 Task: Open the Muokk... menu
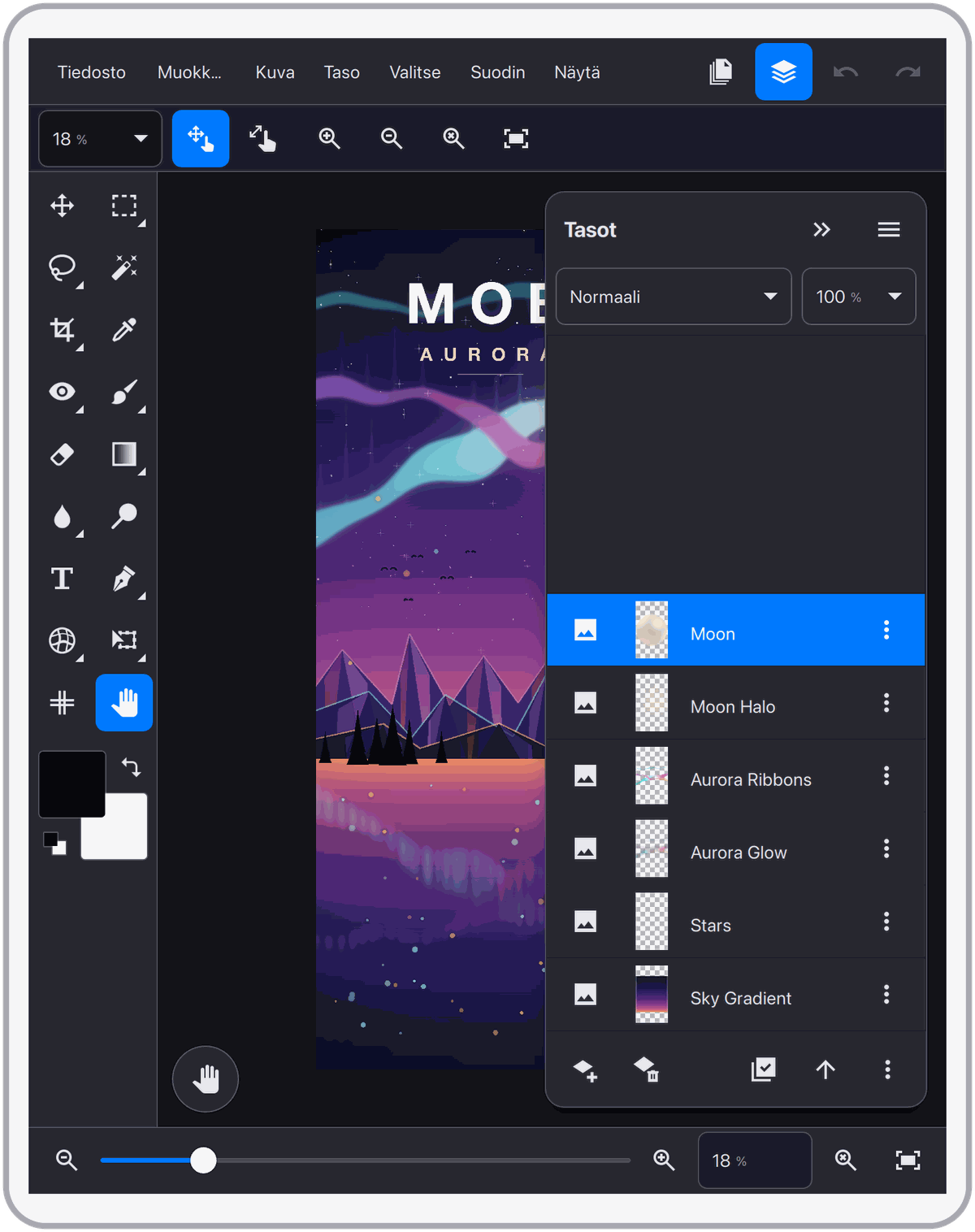pos(189,72)
